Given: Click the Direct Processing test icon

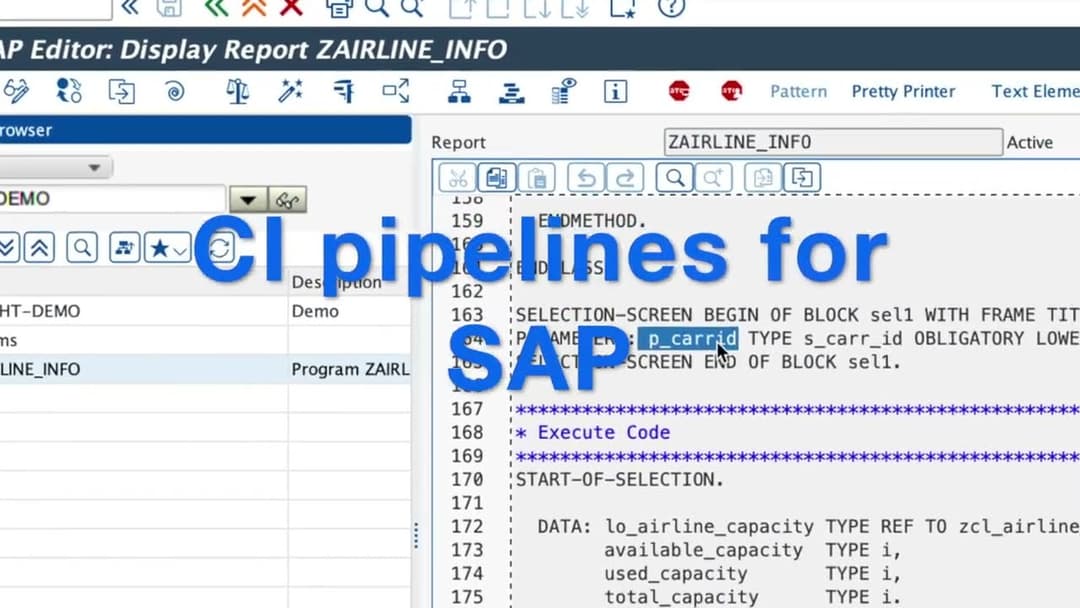Looking at the screenshot, I should pos(343,91).
